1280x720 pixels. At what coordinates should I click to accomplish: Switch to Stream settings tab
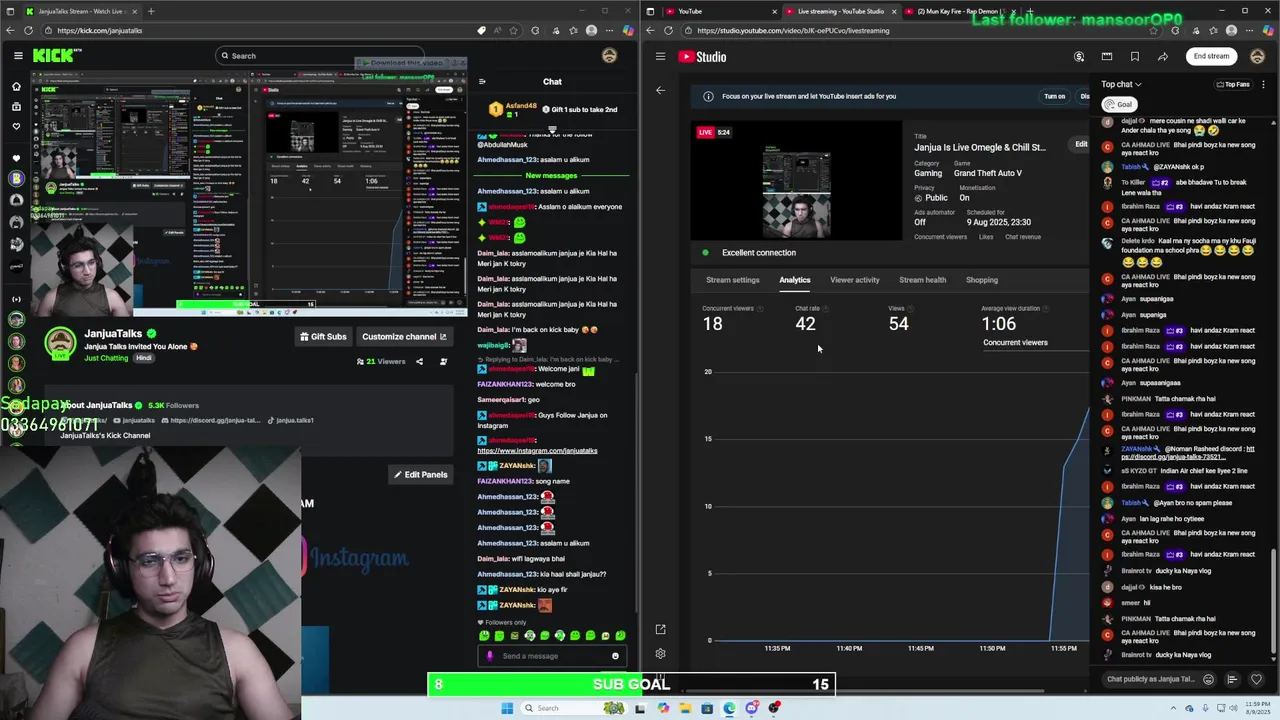pos(733,280)
